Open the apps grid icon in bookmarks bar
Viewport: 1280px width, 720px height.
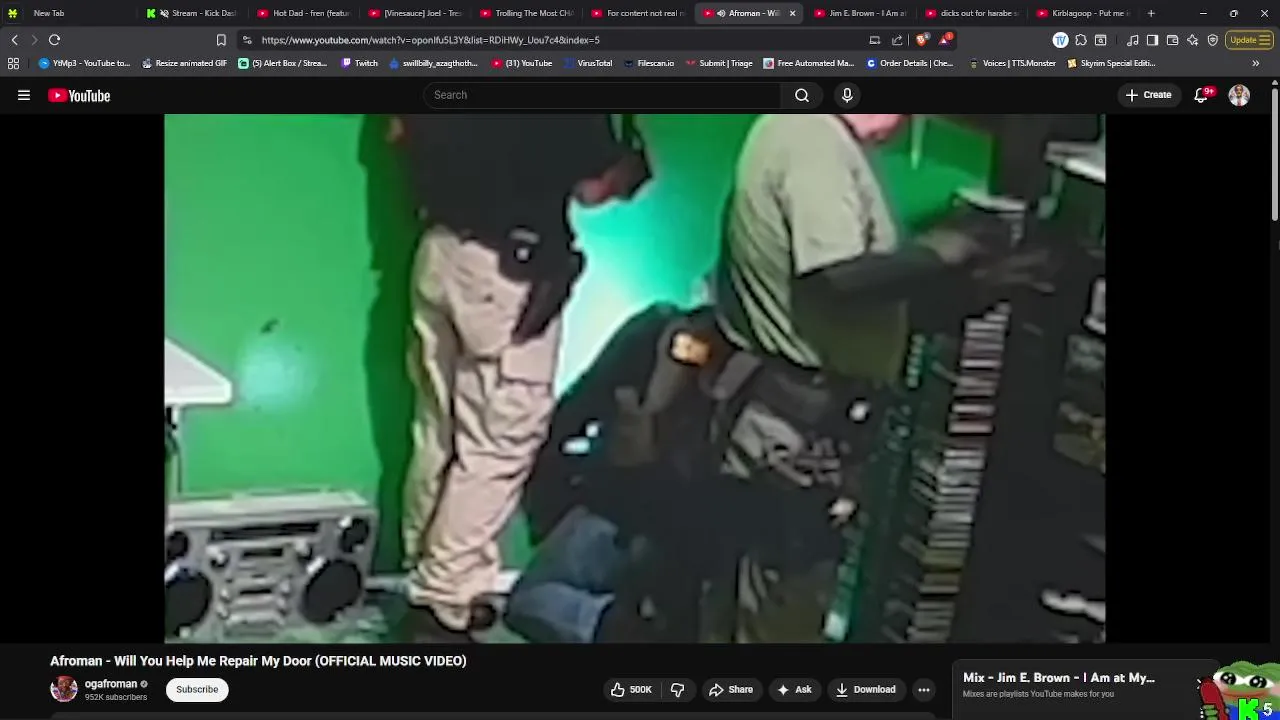click(13, 63)
